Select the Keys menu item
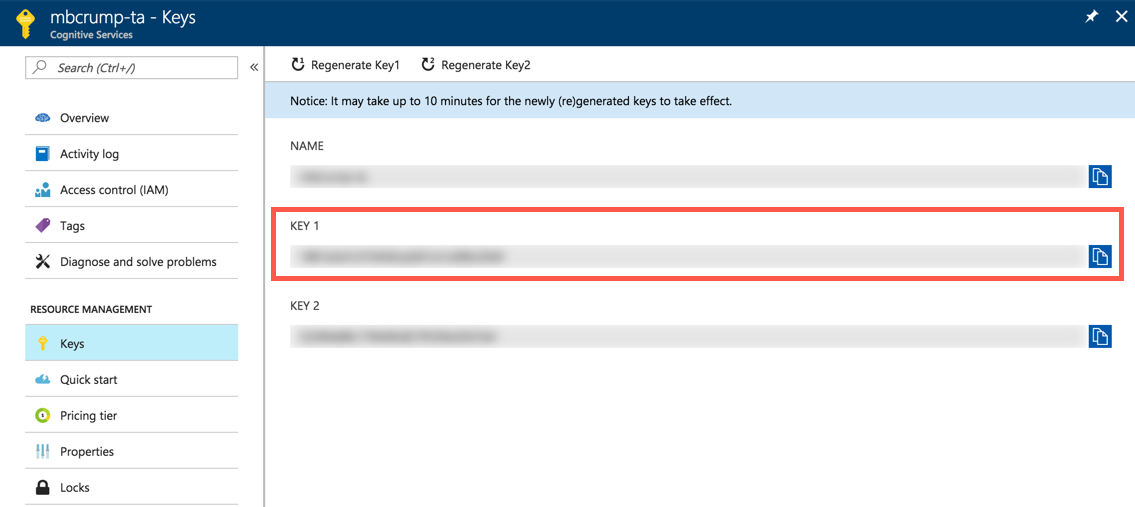The height and width of the screenshot is (507, 1135). pos(131,343)
